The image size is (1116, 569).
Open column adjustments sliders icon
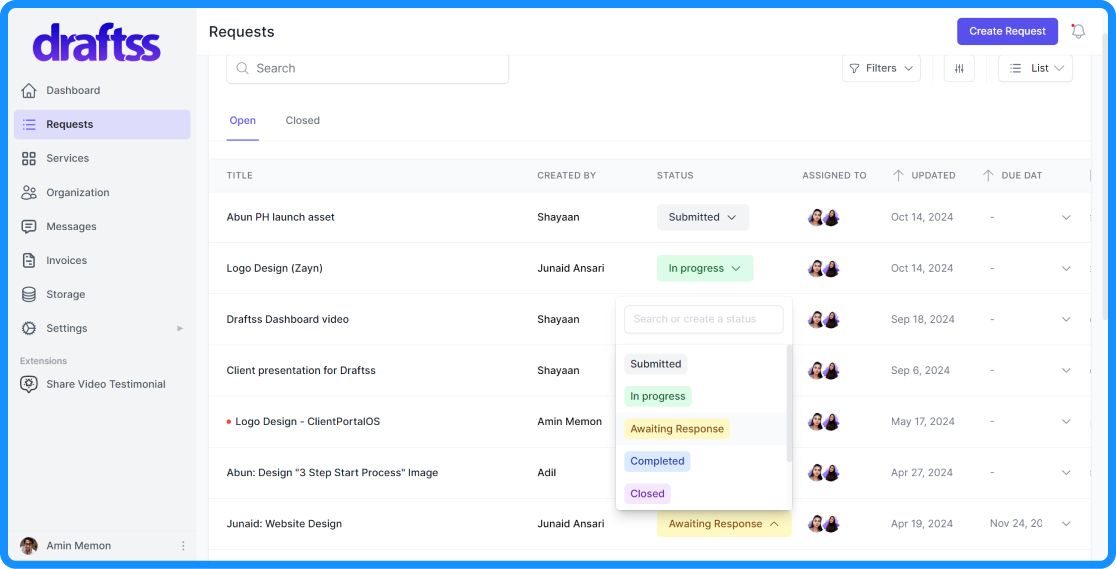[959, 68]
